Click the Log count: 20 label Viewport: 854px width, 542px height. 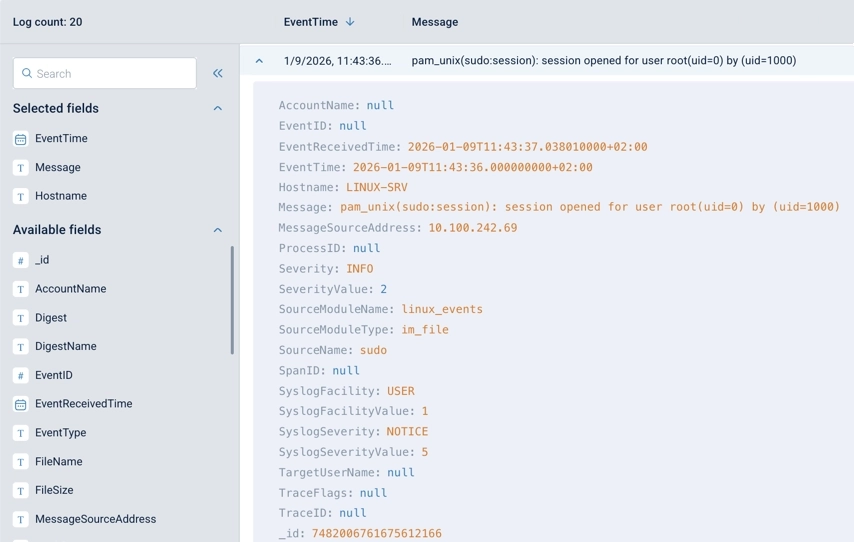pyautogui.click(x=47, y=22)
